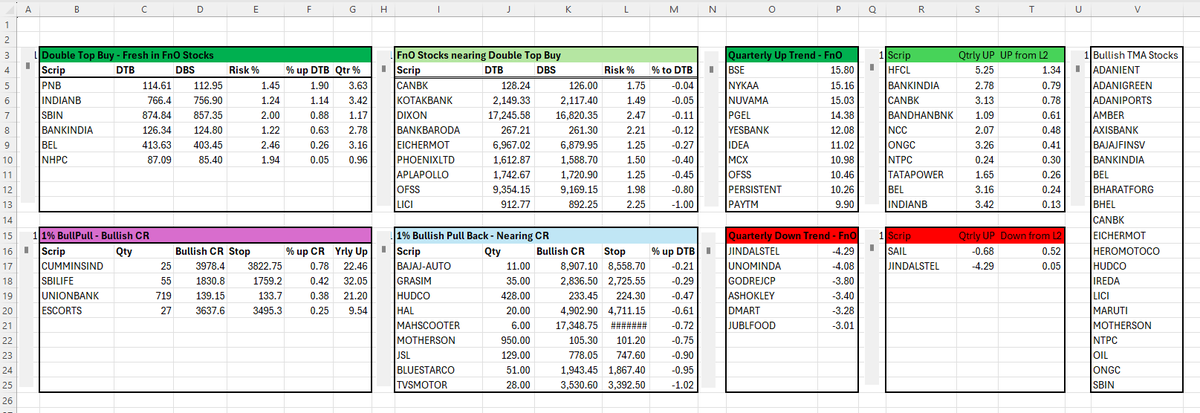This screenshot has height=413, width=1200.
Task: Select JUBLFOOD value -3.01
Action: [838, 325]
